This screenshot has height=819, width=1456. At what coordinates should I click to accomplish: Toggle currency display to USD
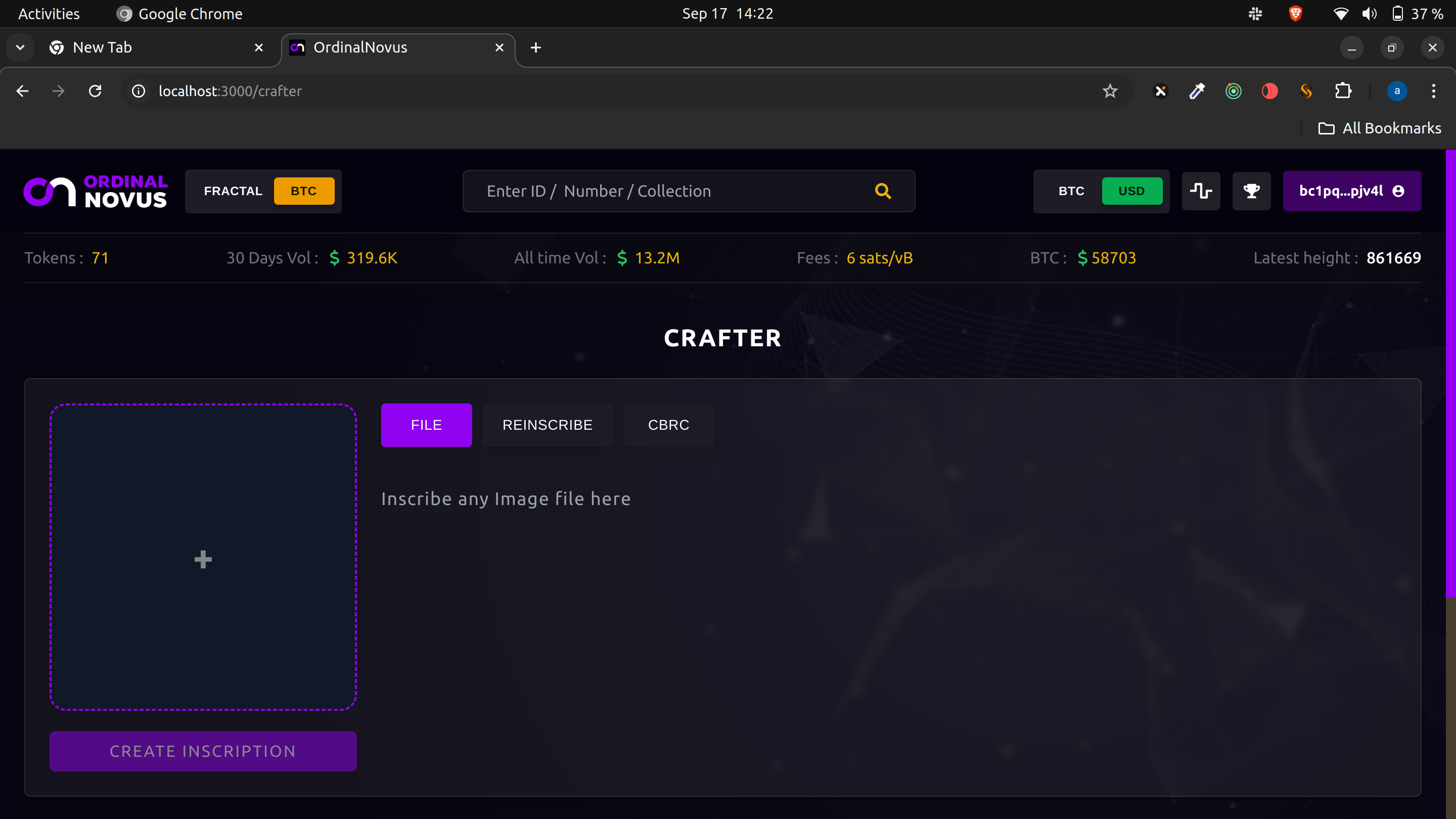(x=1131, y=191)
